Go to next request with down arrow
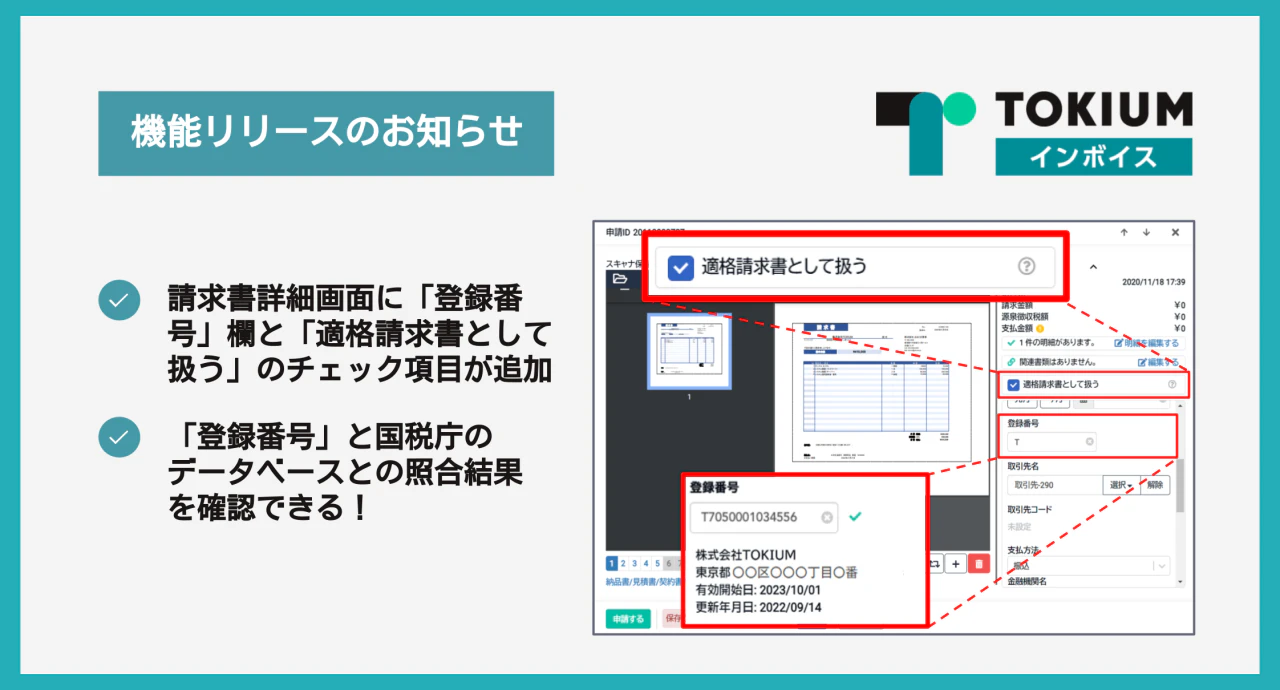This screenshot has width=1280, height=690. pos(1146,232)
